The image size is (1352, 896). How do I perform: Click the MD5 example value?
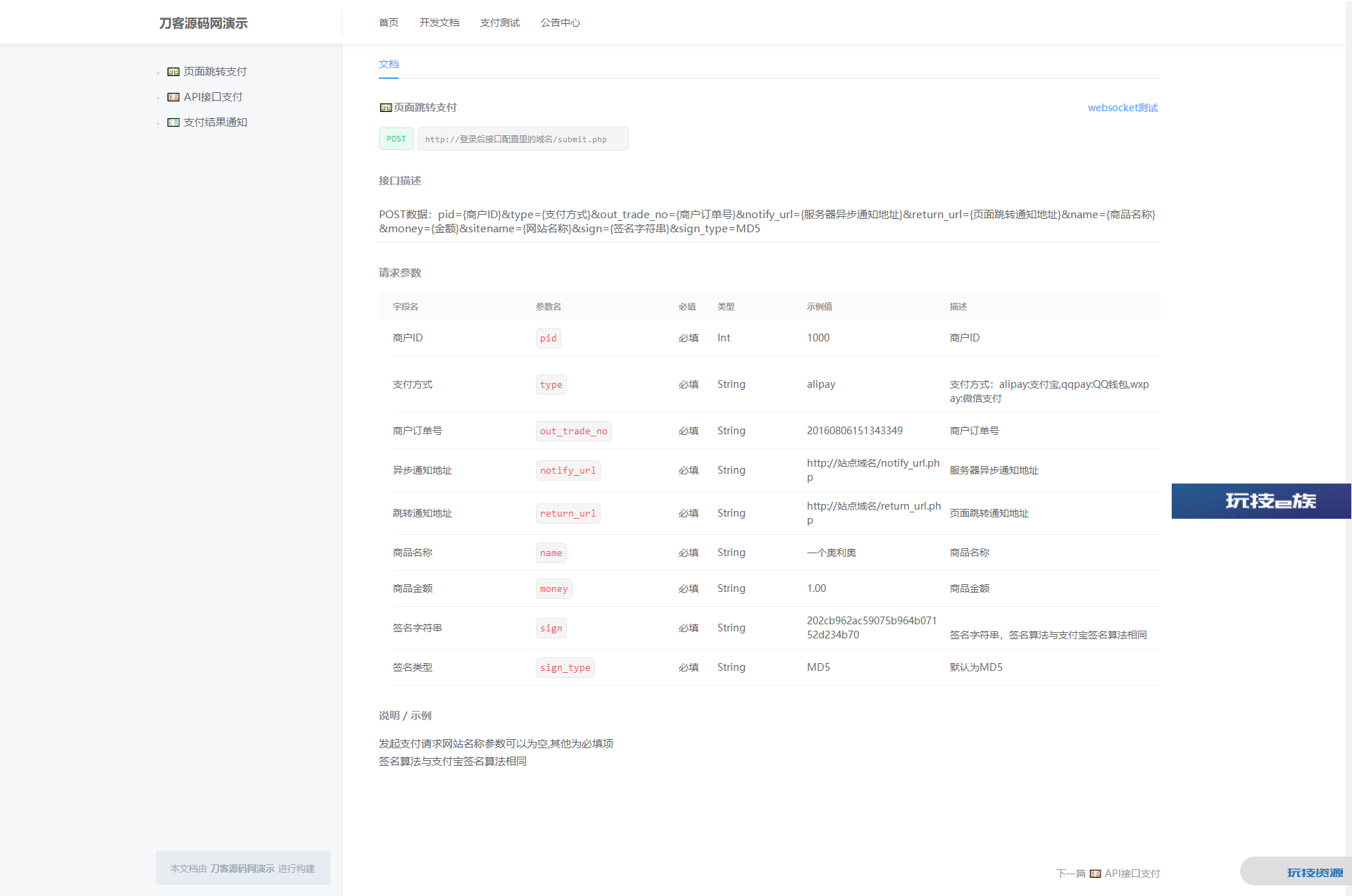coord(818,667)
